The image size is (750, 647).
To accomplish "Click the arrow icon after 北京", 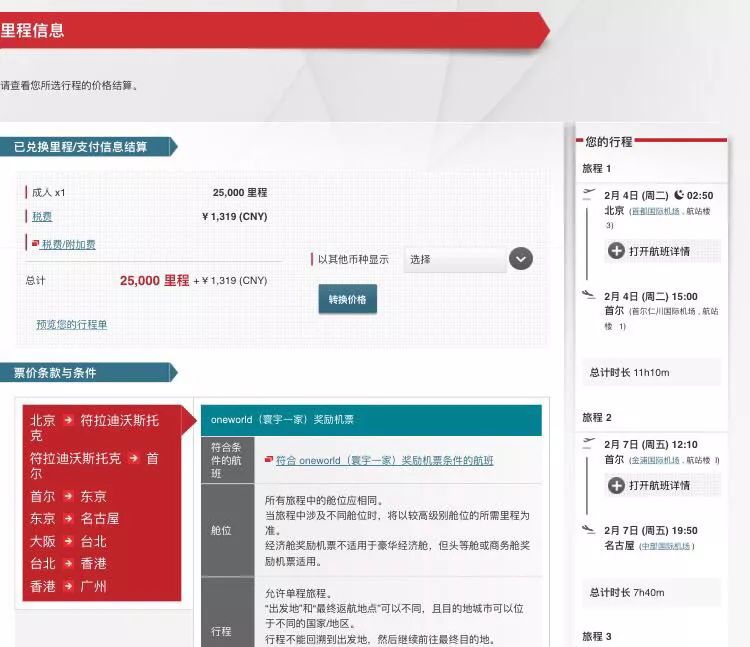I will (x=68, y=420).
